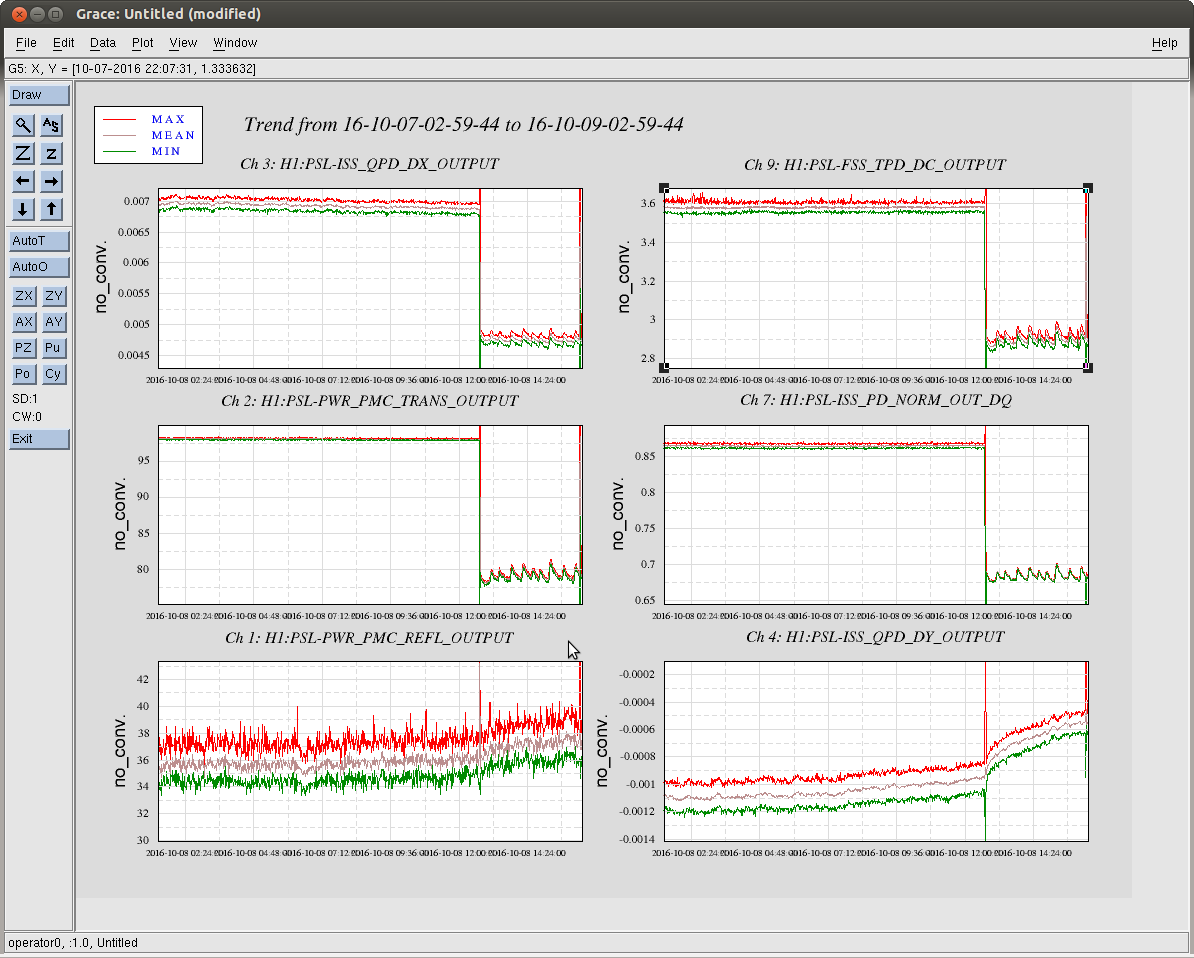
Task: Click the ZX zoom-along-X button
Action: pos(24,296)
